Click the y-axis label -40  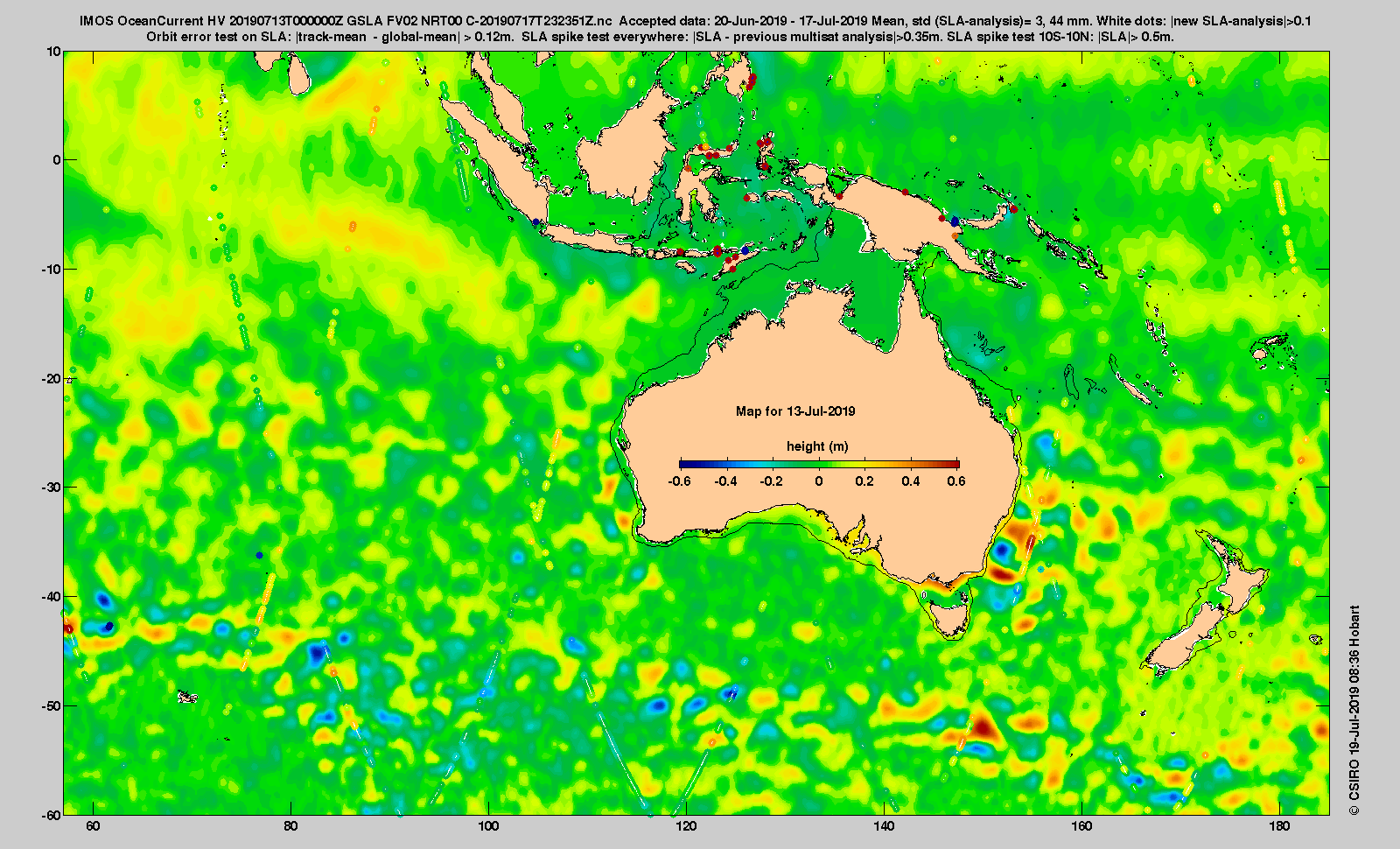52,597
